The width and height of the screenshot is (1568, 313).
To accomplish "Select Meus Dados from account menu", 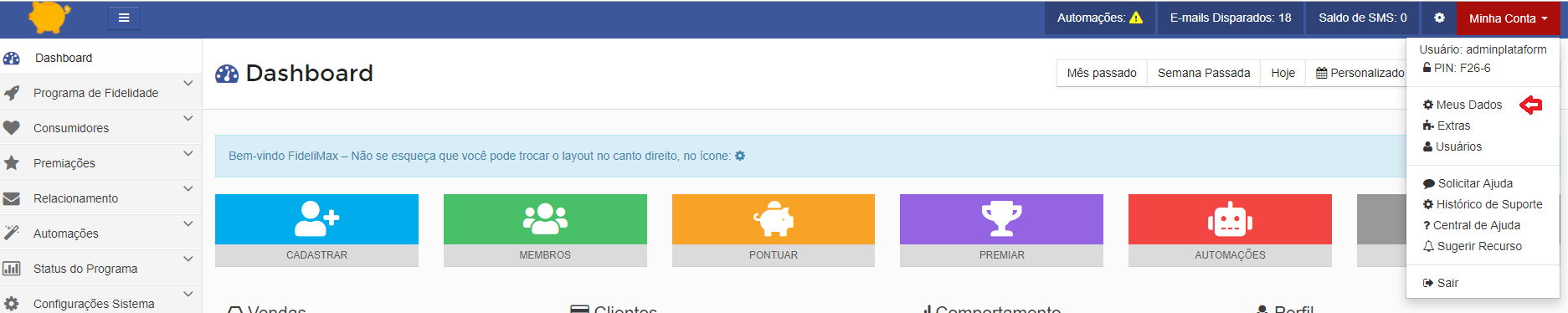I will pyautogui.click(x=1463, y=105).
